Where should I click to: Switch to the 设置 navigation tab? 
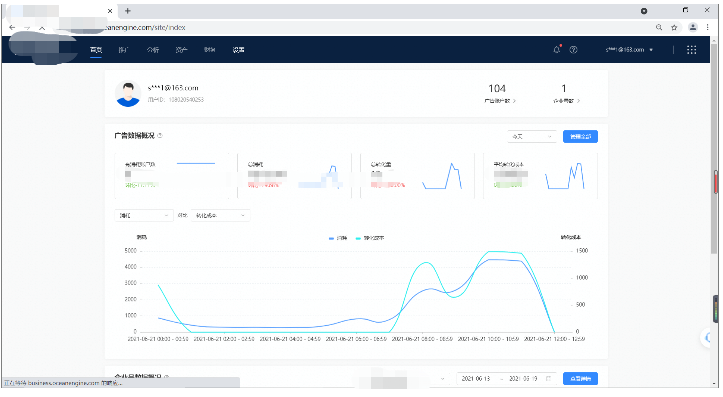pos(238,50)
